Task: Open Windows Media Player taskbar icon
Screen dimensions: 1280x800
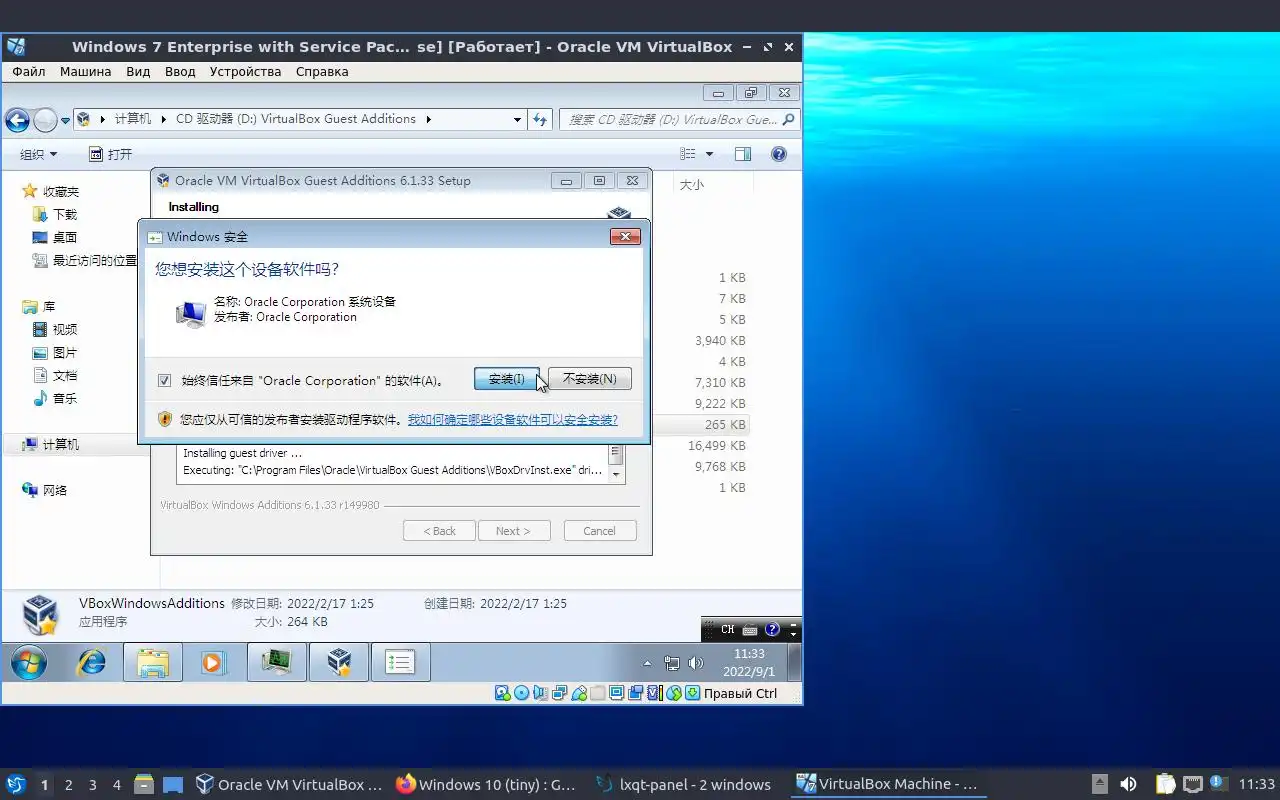Action: tap(212, 662)
